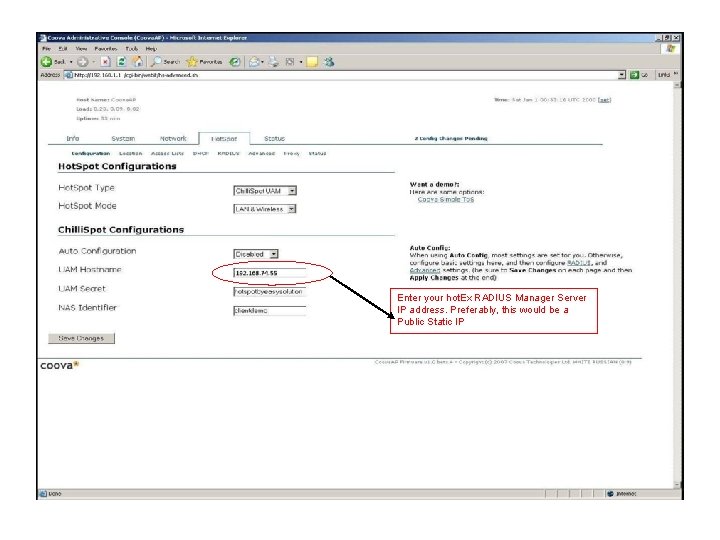Open the Edit menu

coord(63,49)
